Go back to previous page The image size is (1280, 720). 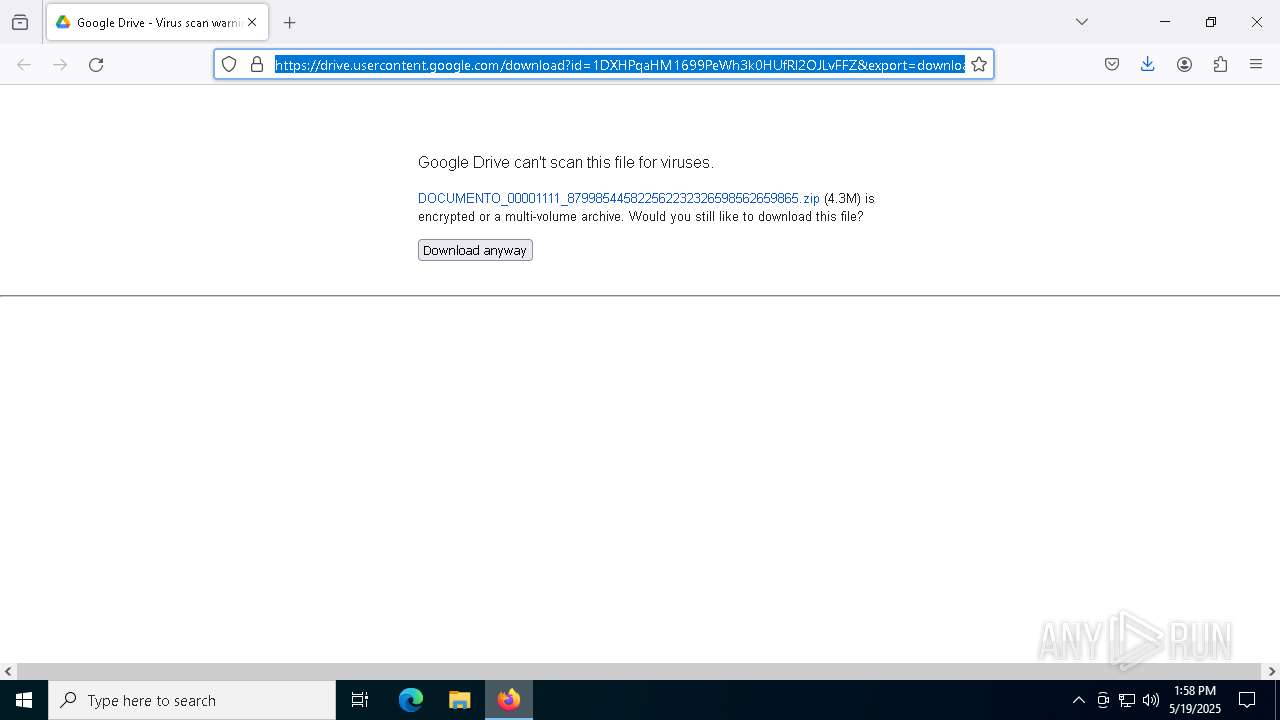24,64
